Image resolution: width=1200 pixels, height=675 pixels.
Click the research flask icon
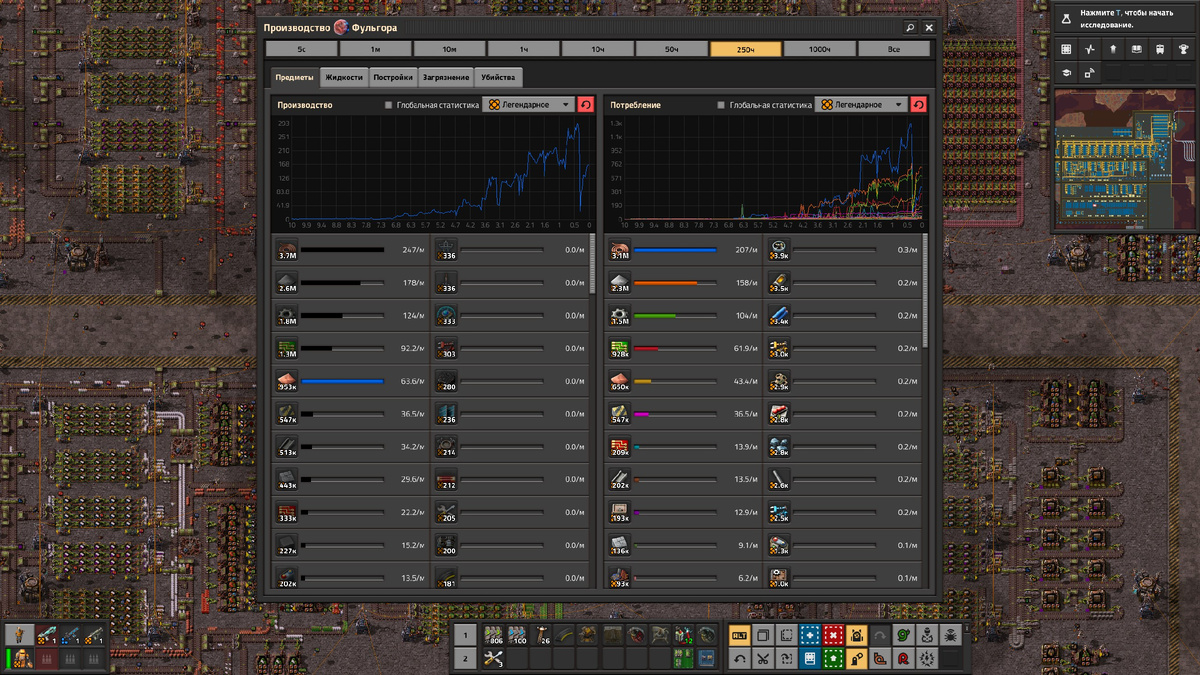point(1066,18)
